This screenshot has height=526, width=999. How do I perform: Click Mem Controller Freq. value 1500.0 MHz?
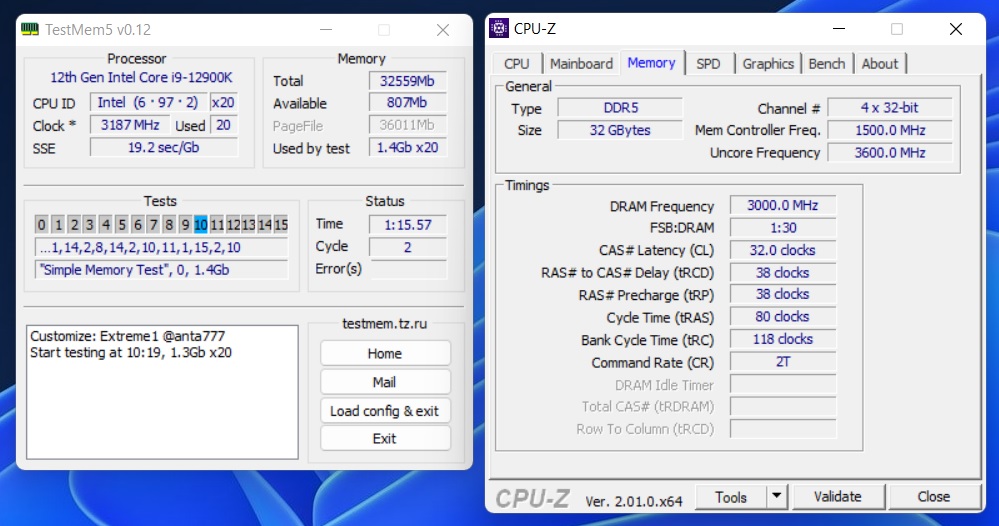[890, 130]
